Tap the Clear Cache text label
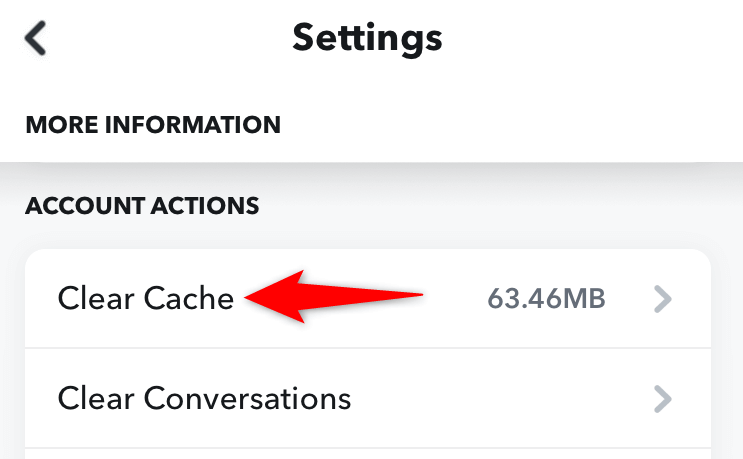The image size is (743, 459). [x=146, y=298]
